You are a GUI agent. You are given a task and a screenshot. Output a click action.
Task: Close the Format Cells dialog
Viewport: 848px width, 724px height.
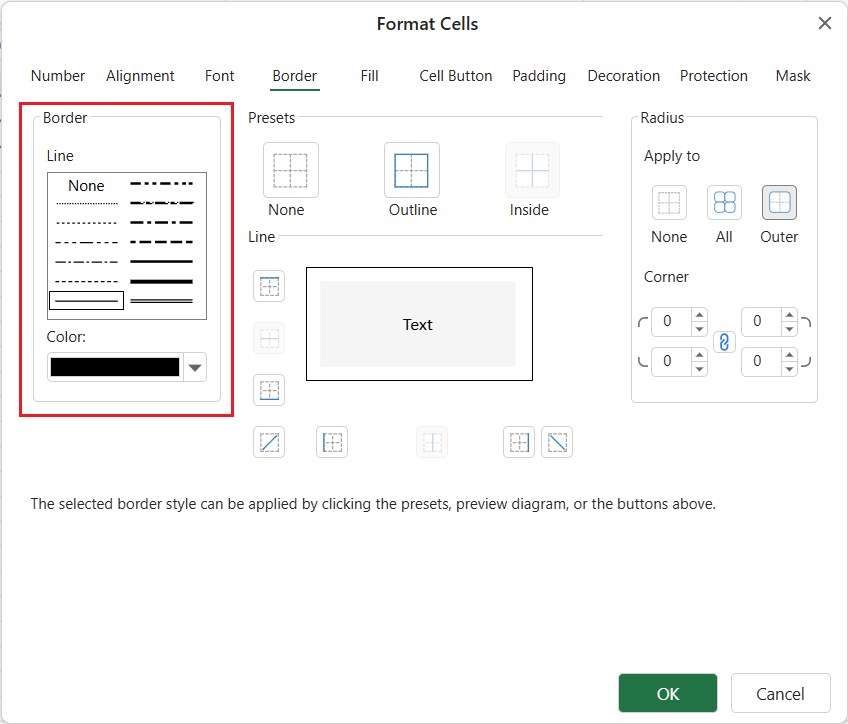point(825,23)
